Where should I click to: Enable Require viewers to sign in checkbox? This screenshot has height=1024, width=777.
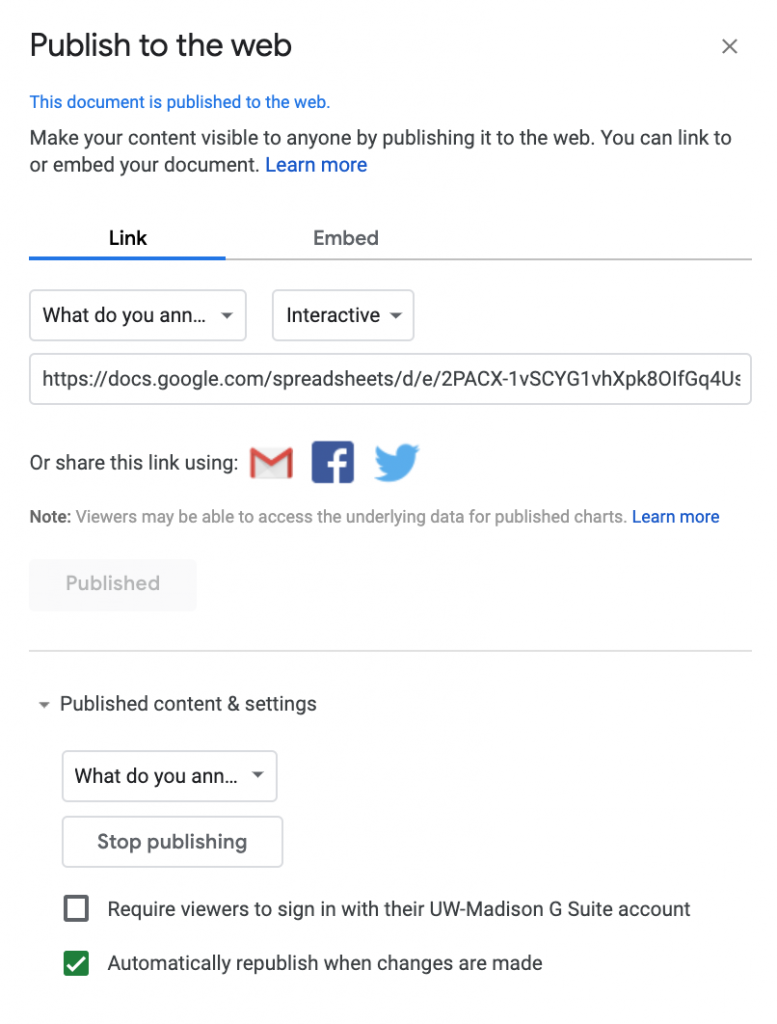(x=76, y=909)
